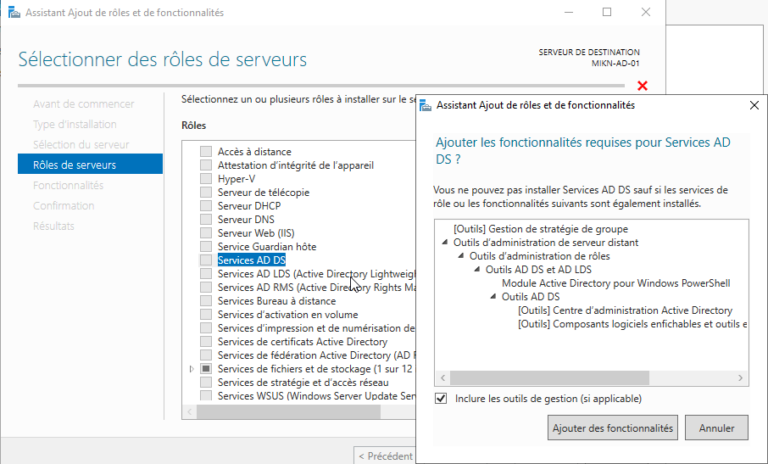Screen dimensions: 768x464
Task: Go to the Fonctionnalités step
Action: 68,185
